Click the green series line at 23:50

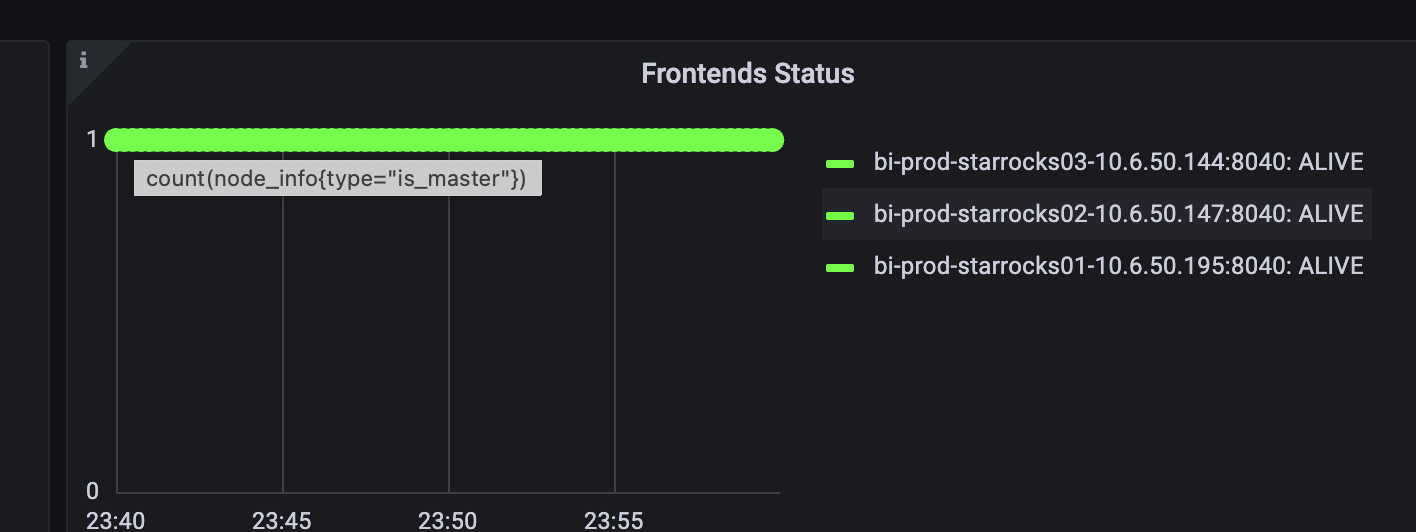coord(449,140)
